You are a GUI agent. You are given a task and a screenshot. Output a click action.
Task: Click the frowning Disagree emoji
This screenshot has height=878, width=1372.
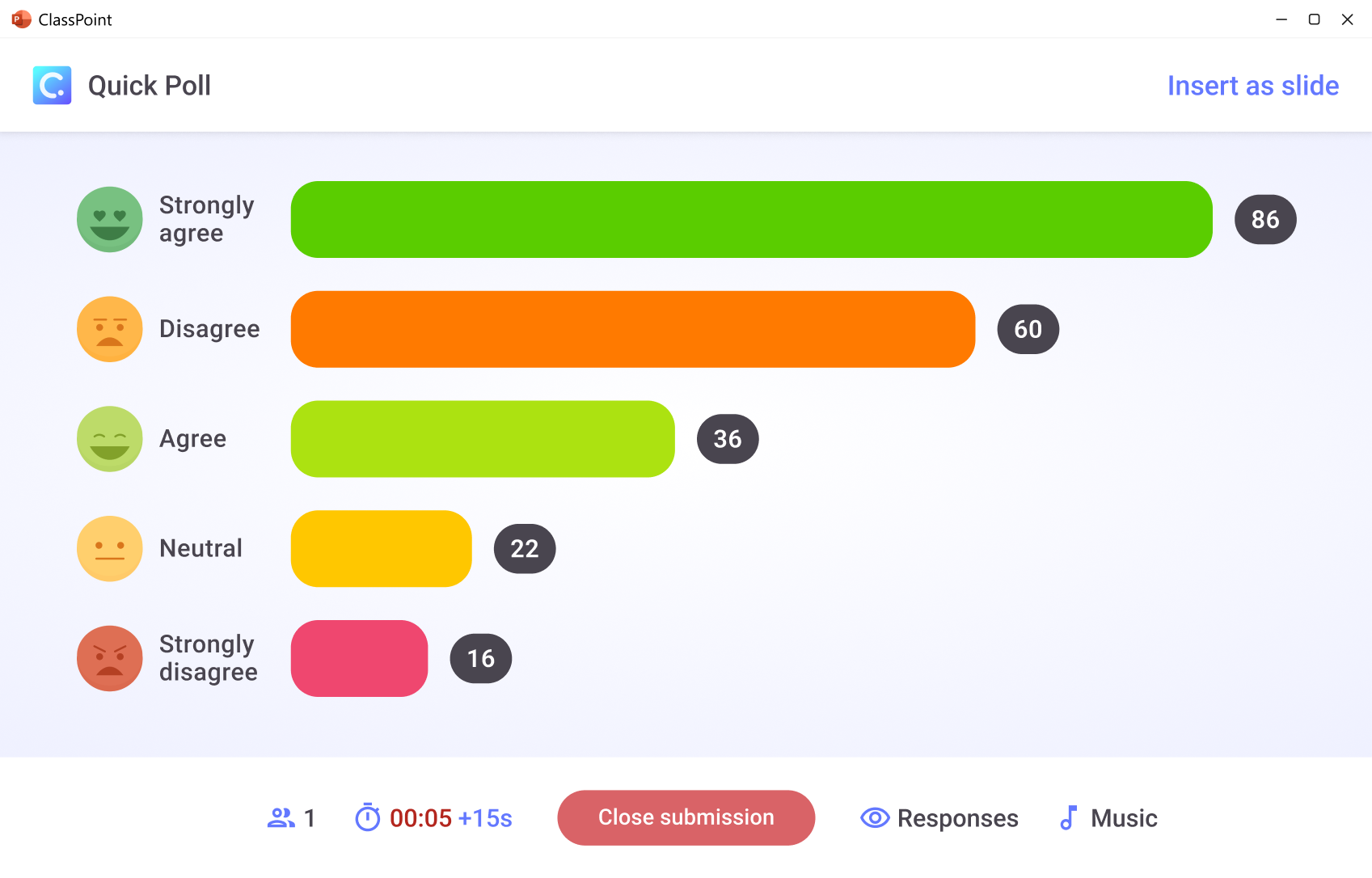pos(109,329)
